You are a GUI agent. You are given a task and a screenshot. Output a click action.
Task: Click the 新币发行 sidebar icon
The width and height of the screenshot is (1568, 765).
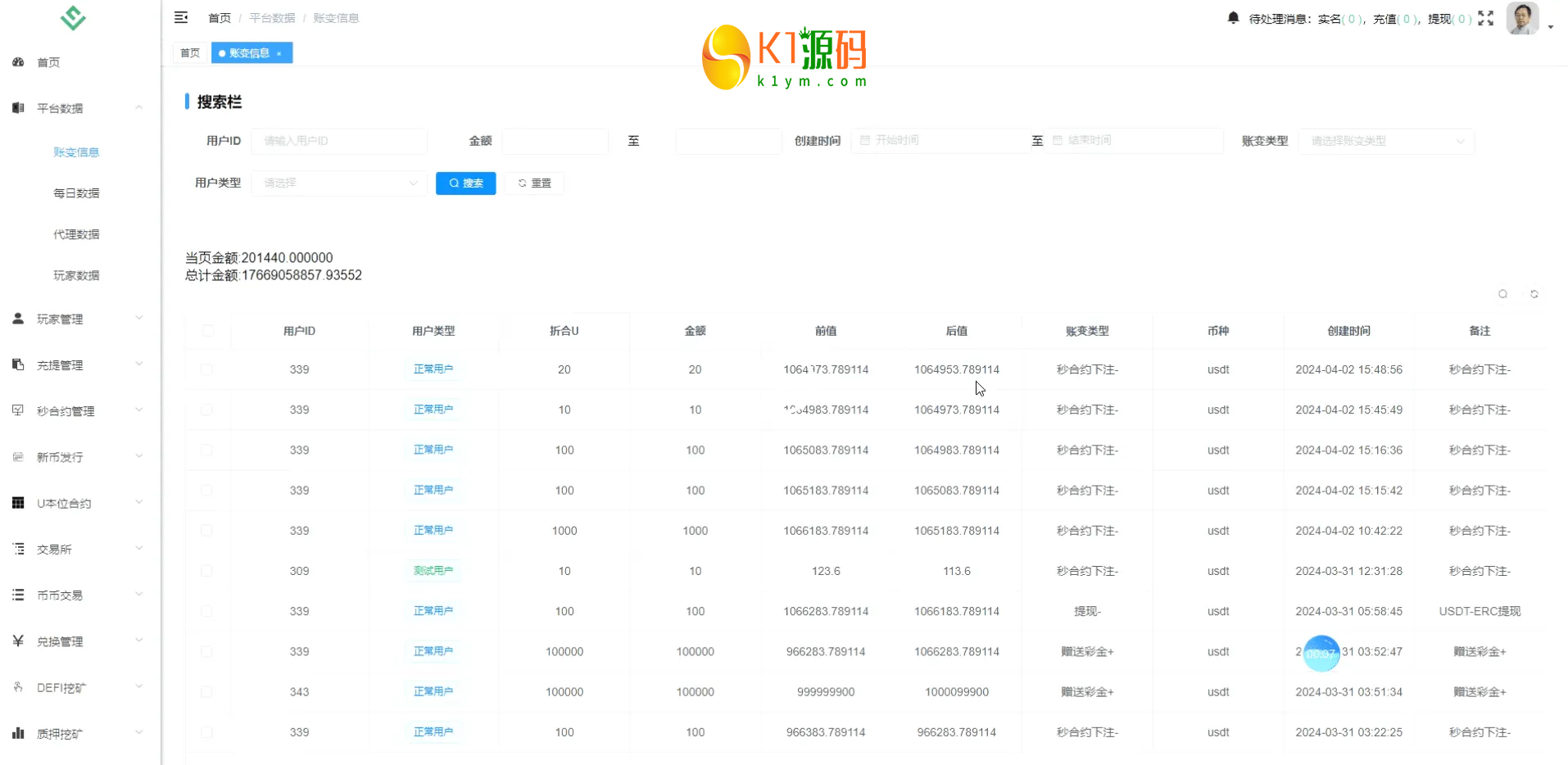tap(18, 457)
